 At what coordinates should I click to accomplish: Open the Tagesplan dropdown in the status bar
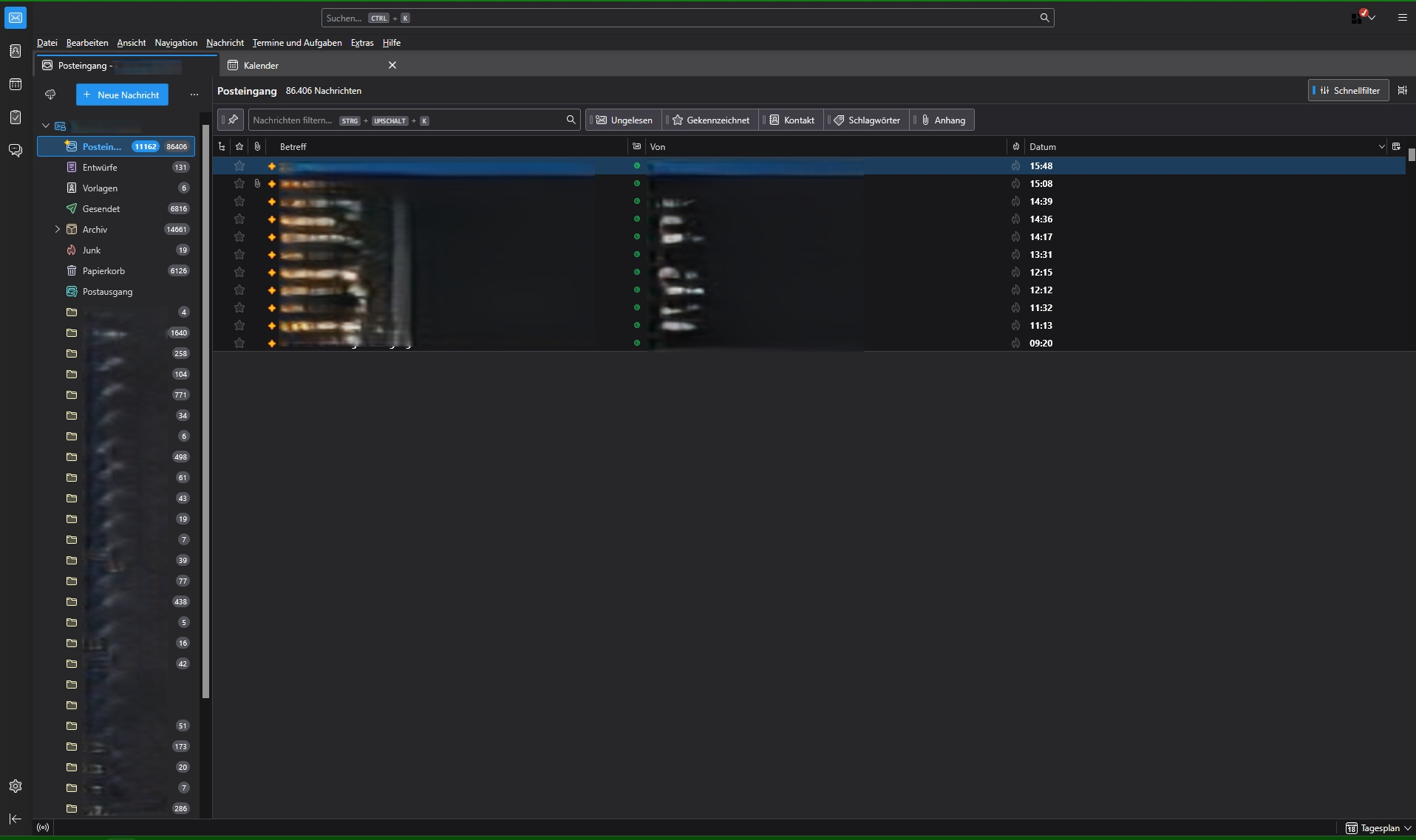tap(1379, 828)
